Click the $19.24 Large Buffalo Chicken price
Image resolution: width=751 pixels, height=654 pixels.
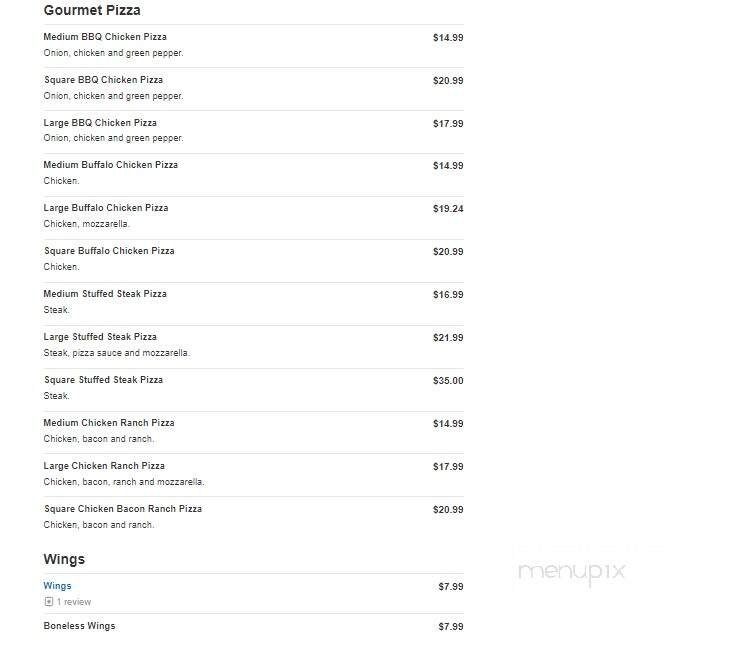[447, 209]
